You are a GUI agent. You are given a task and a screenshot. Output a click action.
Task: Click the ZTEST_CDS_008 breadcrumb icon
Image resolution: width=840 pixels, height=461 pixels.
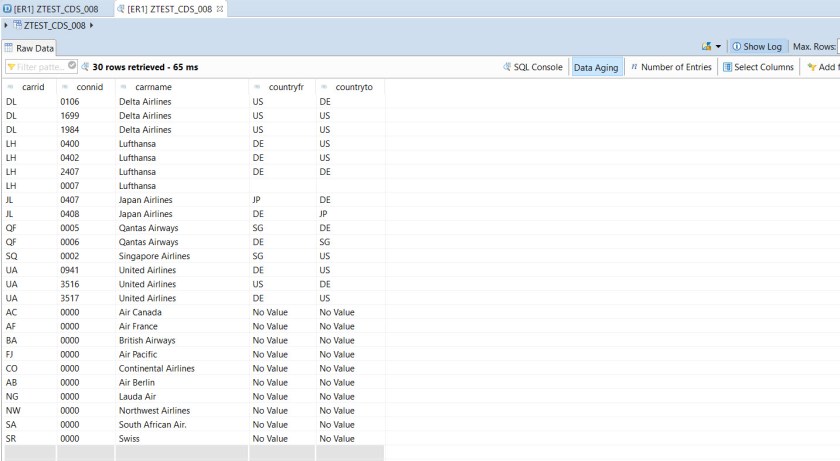coord(16,25)
